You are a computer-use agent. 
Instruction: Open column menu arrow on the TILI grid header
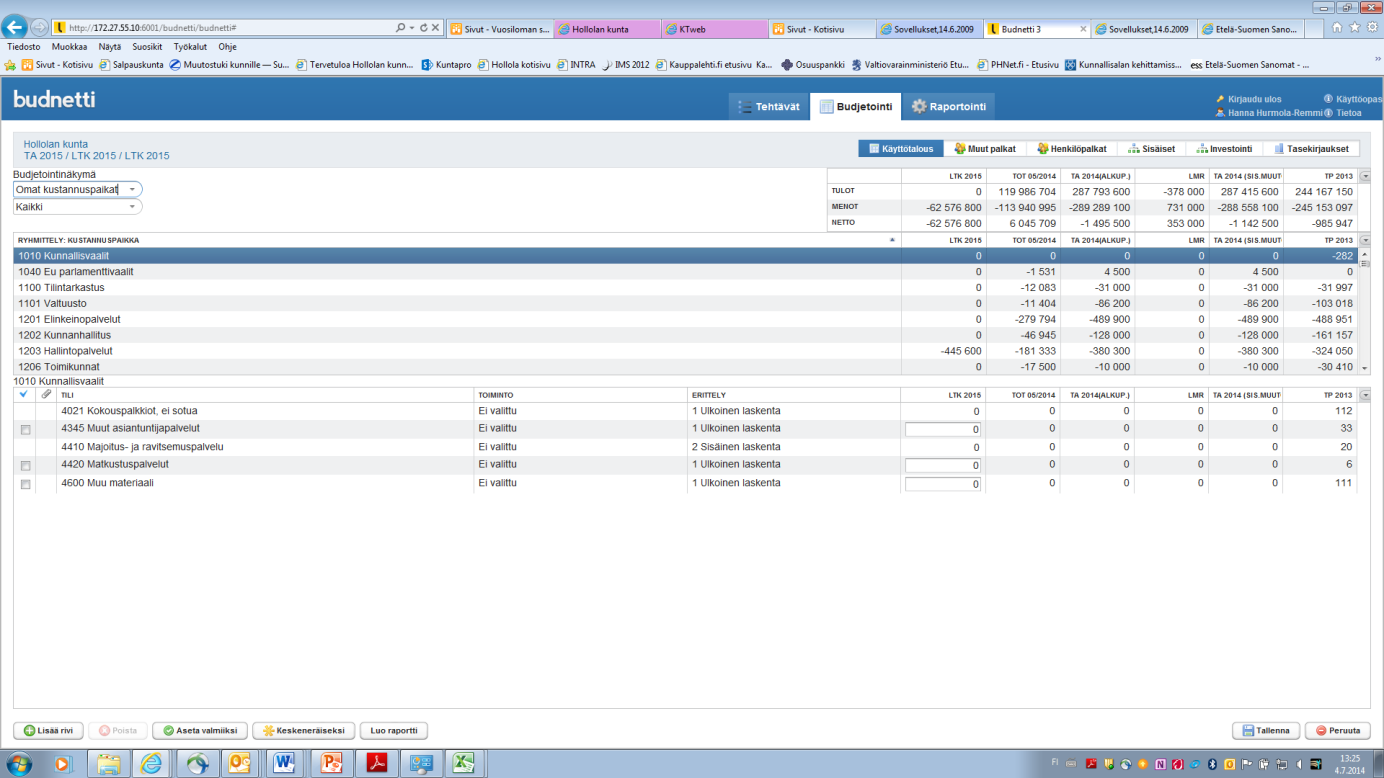click(x=1365, y=395)
